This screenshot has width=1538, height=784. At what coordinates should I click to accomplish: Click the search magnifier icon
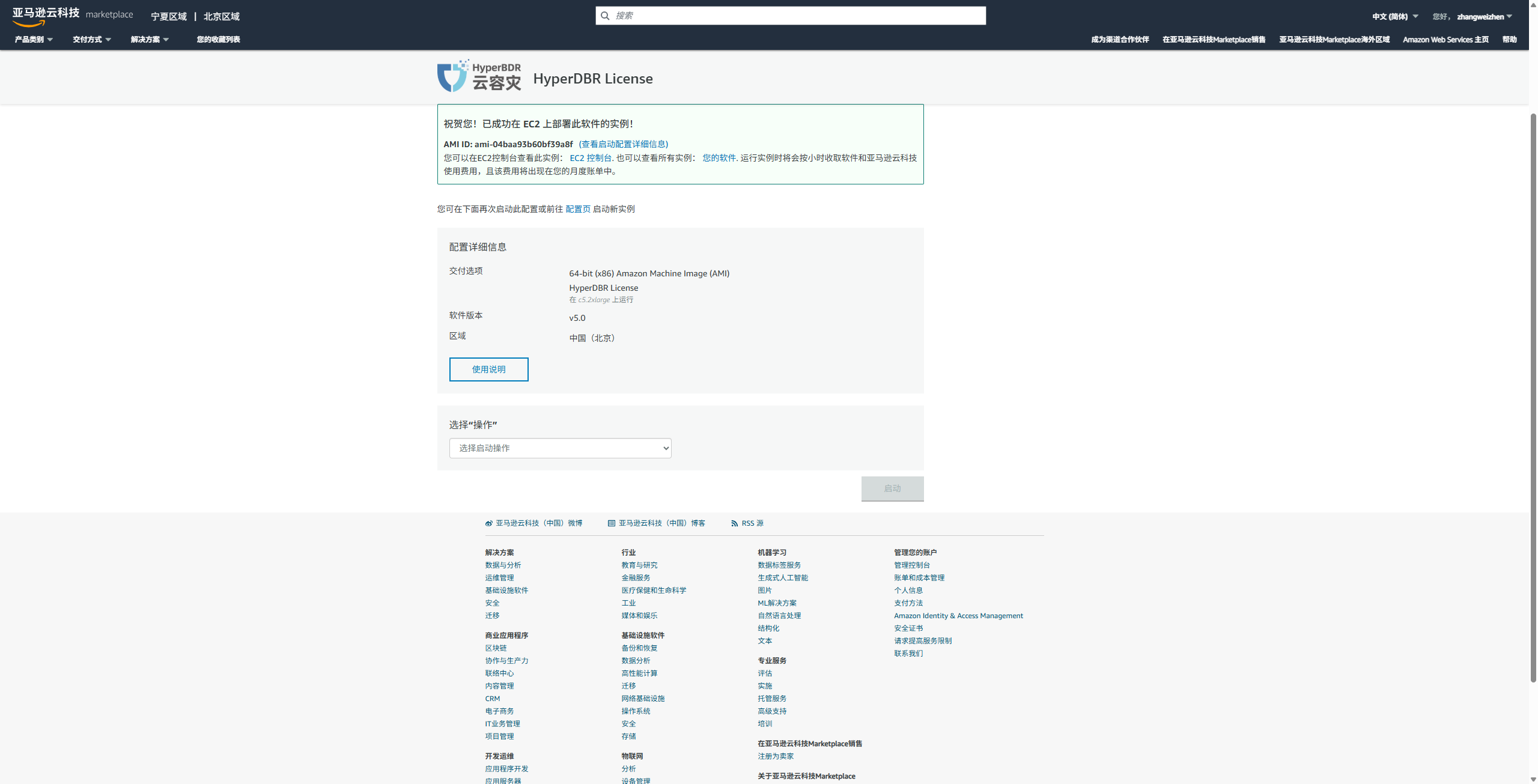click(605, 16)
